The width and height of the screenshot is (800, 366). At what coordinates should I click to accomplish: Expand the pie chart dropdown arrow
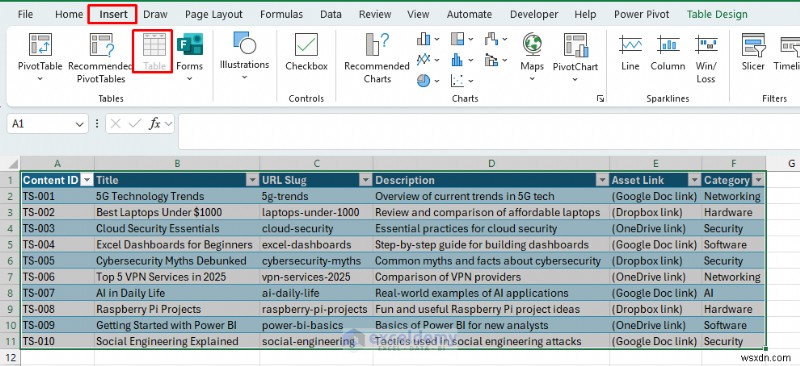coord(437,81)
